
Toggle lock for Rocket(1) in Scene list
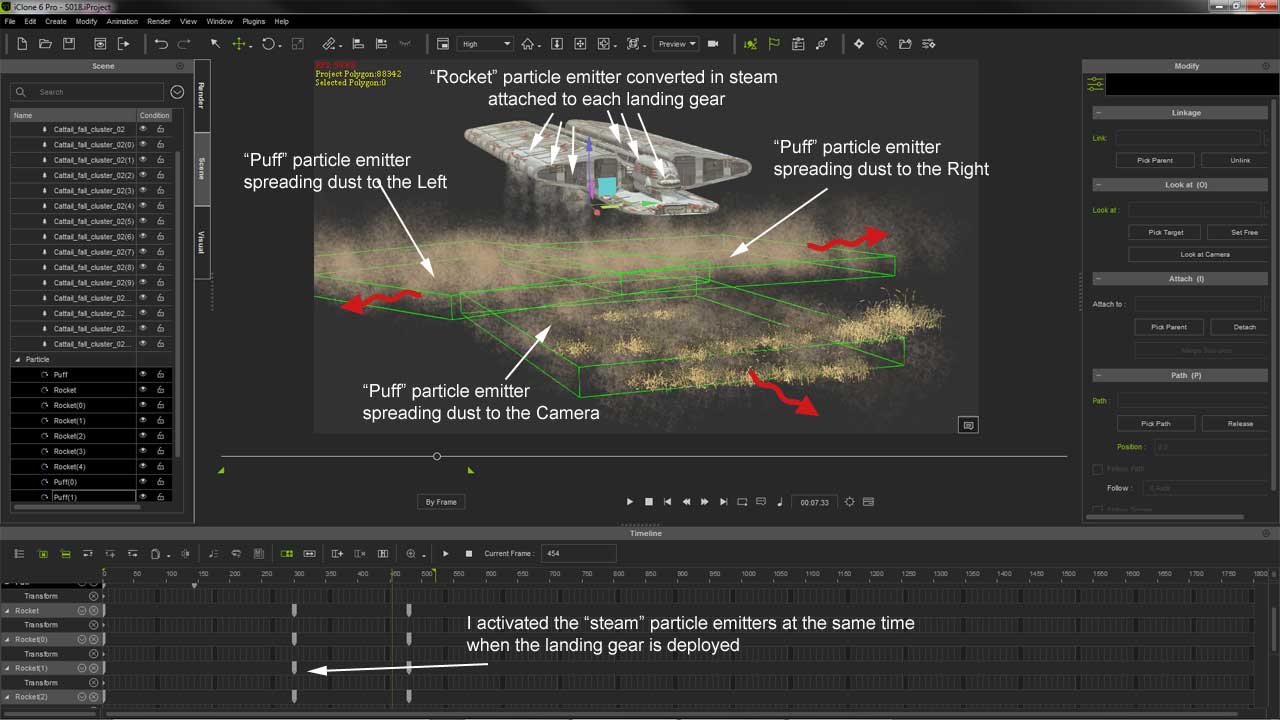(x=160, y=421)
